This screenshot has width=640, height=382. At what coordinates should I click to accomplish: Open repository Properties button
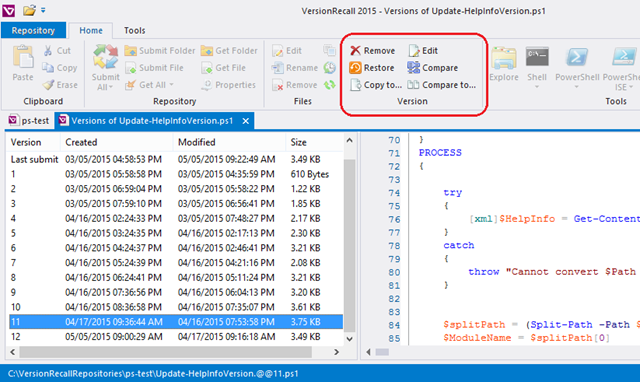point(229,85)
